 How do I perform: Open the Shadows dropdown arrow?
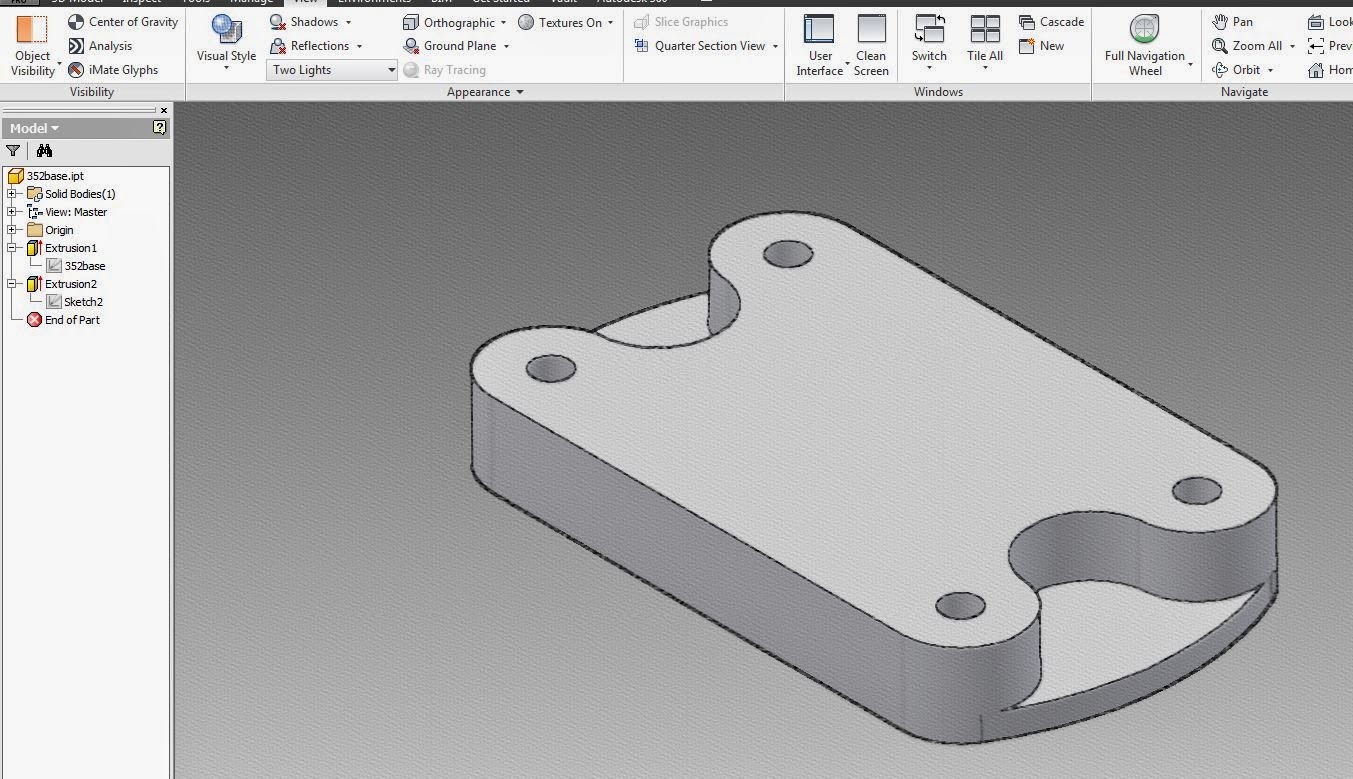click(348, 22)
